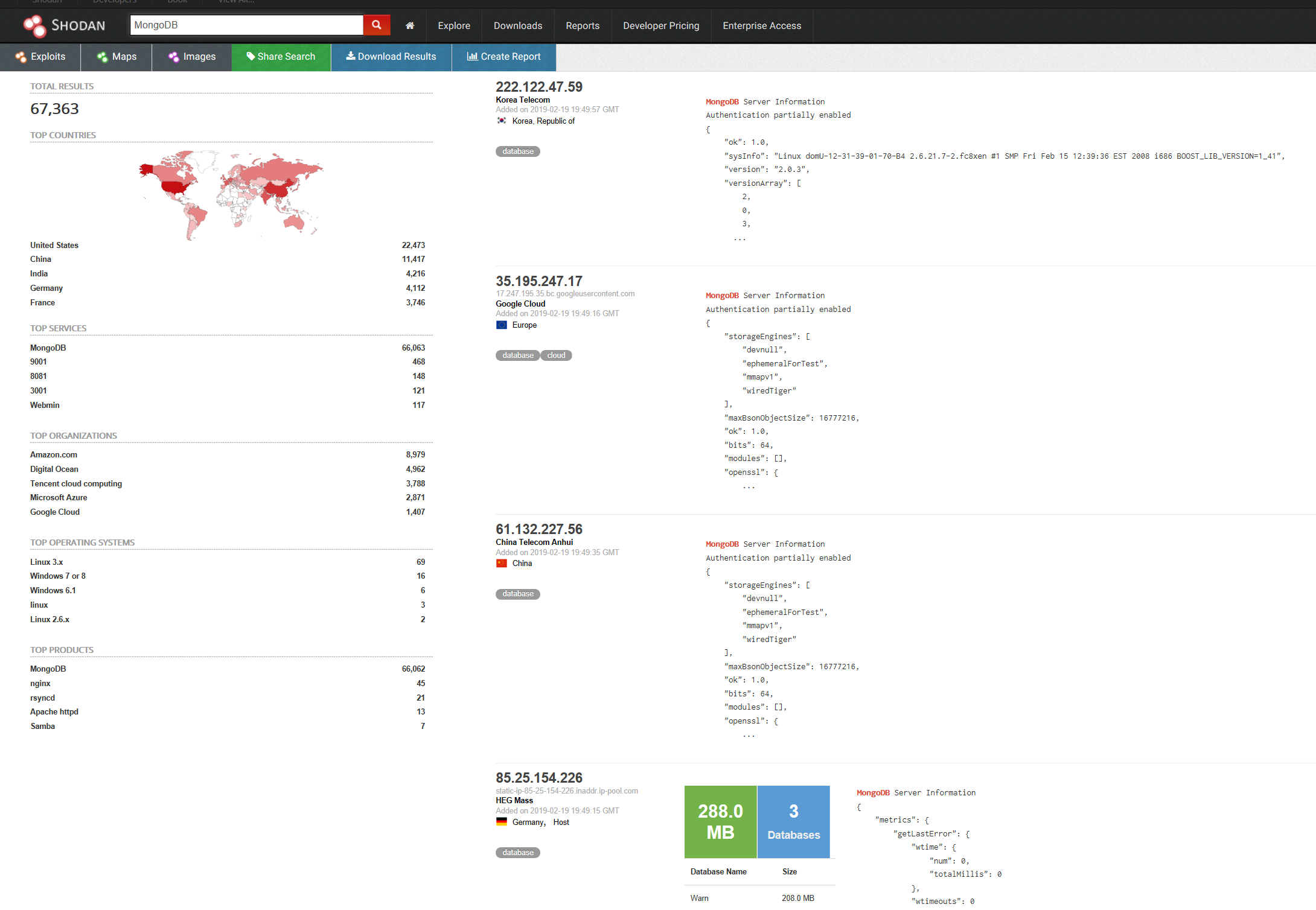
Task: Open the Exploits section
Action: 40,57
